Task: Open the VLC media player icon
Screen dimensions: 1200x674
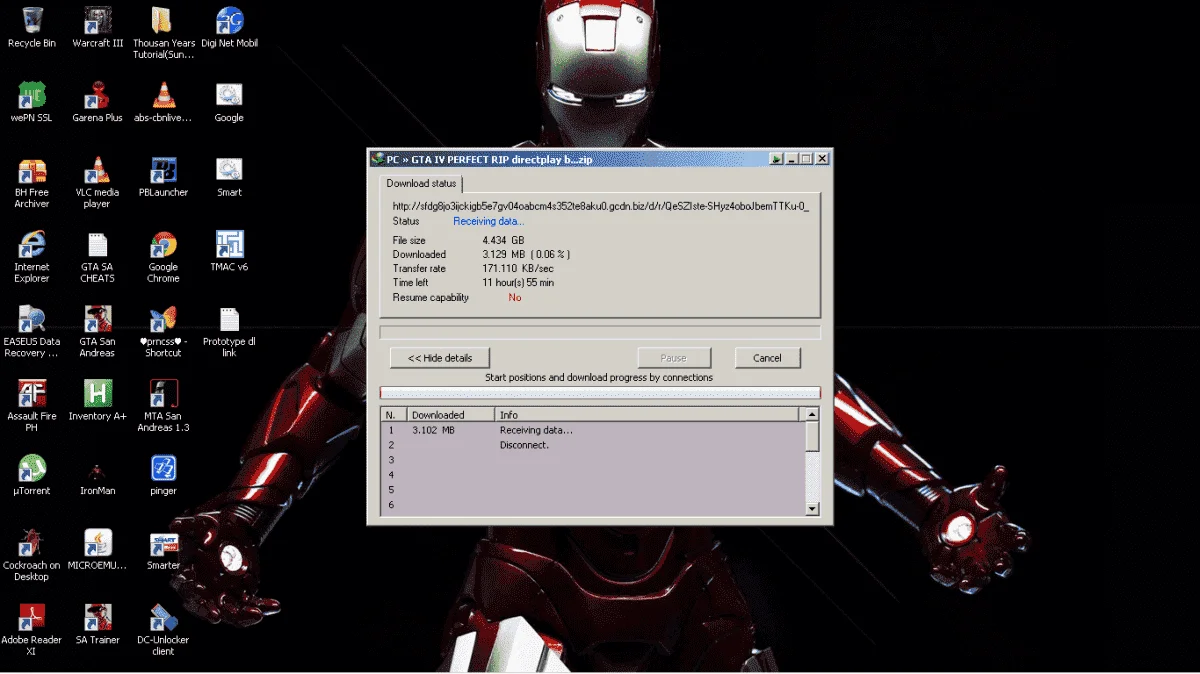Action: (x=98, y=182)
